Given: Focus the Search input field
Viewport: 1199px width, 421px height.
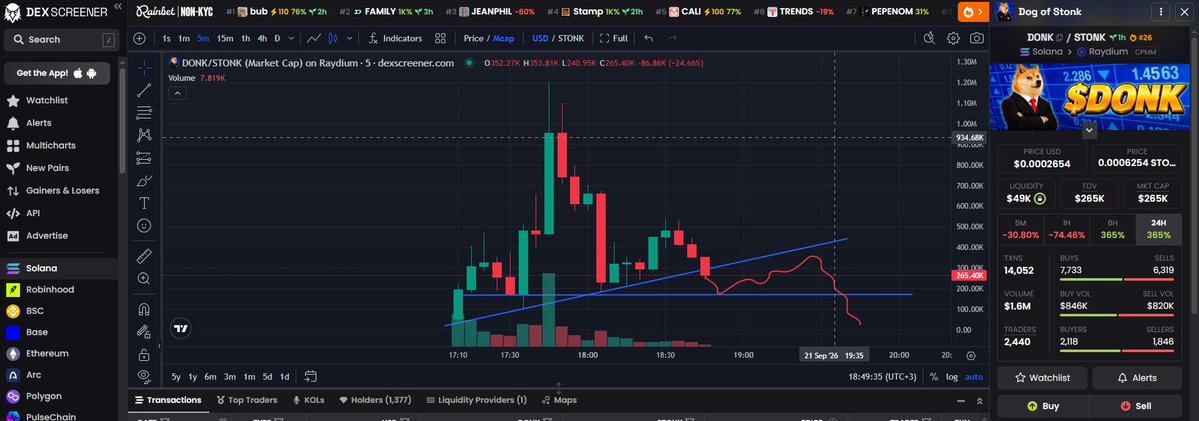Looking at the screenshot, I should coord(61,39).
